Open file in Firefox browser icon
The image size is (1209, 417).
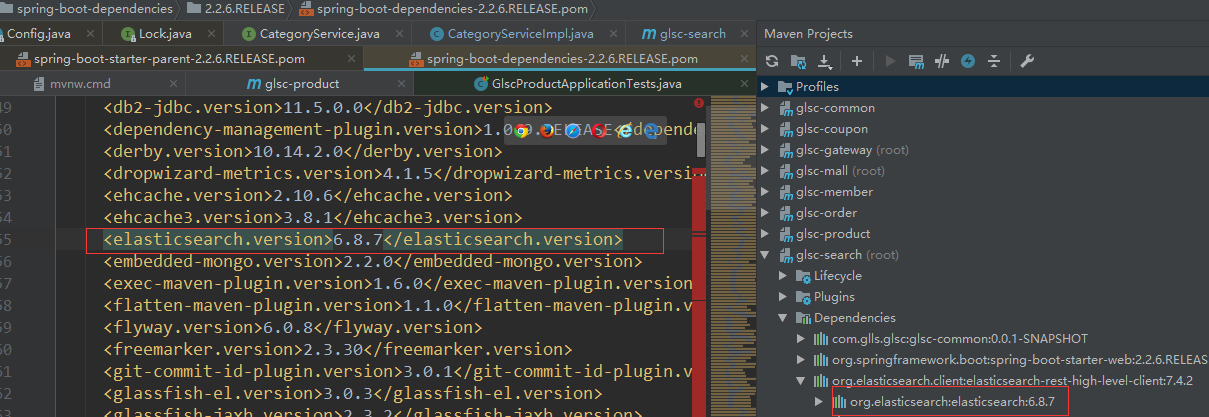tap(547, 130)
